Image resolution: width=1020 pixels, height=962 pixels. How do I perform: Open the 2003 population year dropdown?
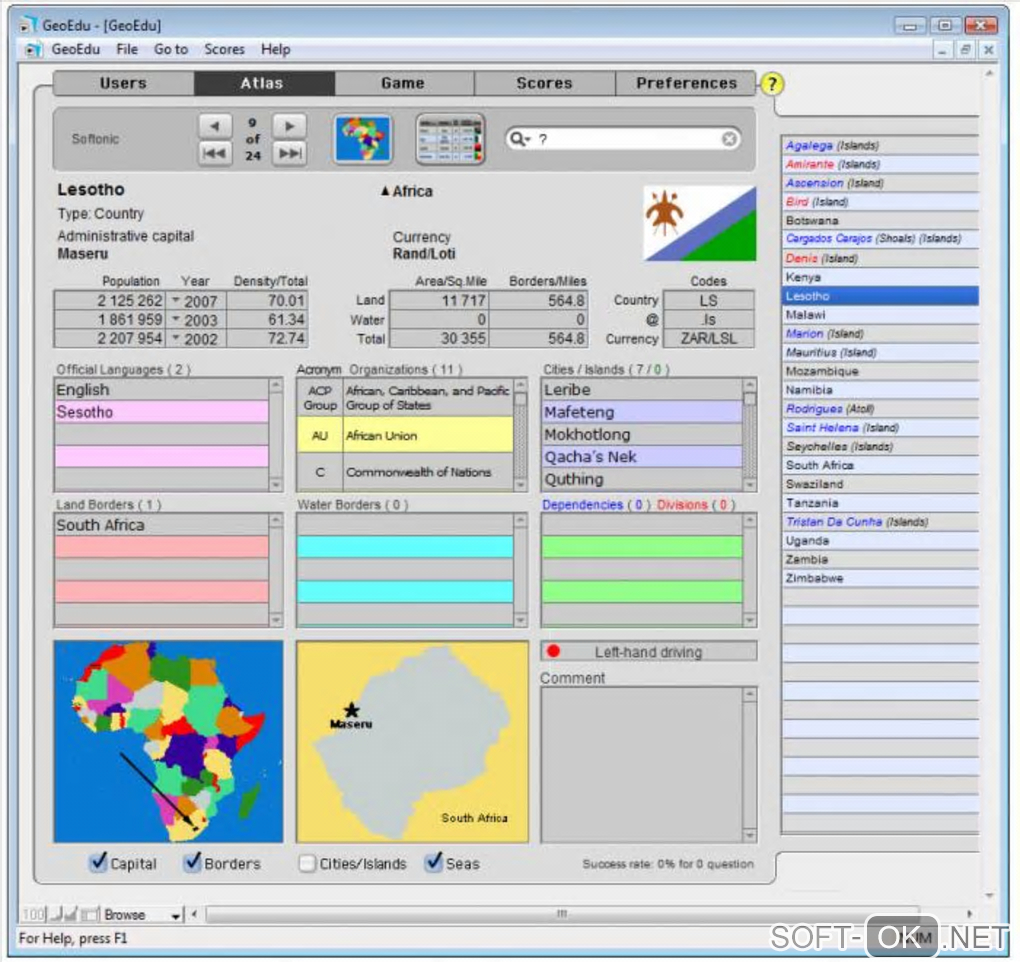tap(176, 319)
